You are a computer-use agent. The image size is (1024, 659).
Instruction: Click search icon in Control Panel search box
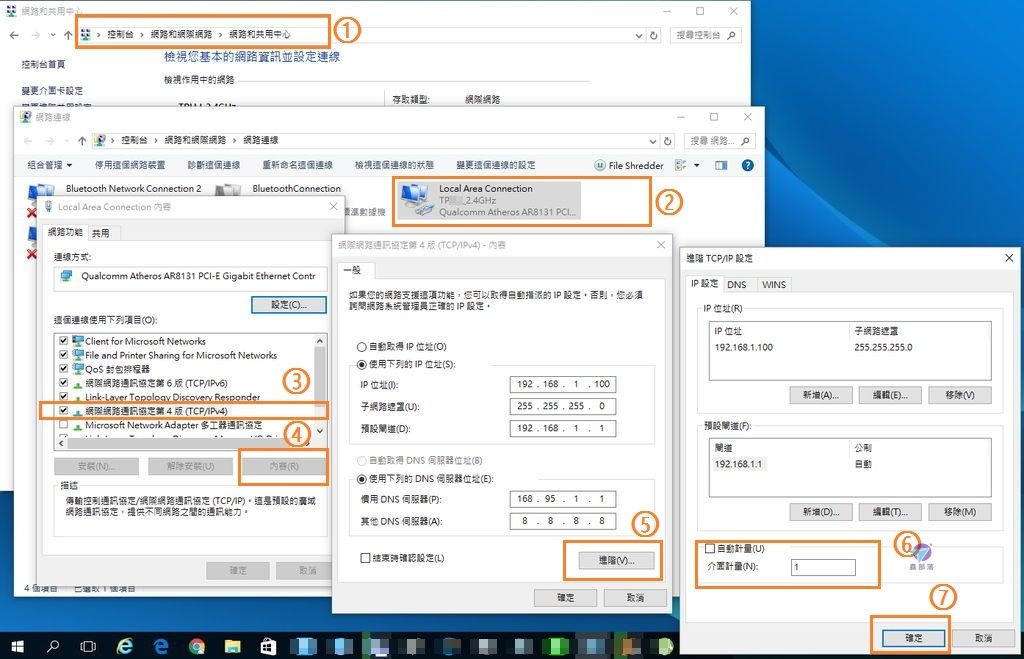[731, 35]
